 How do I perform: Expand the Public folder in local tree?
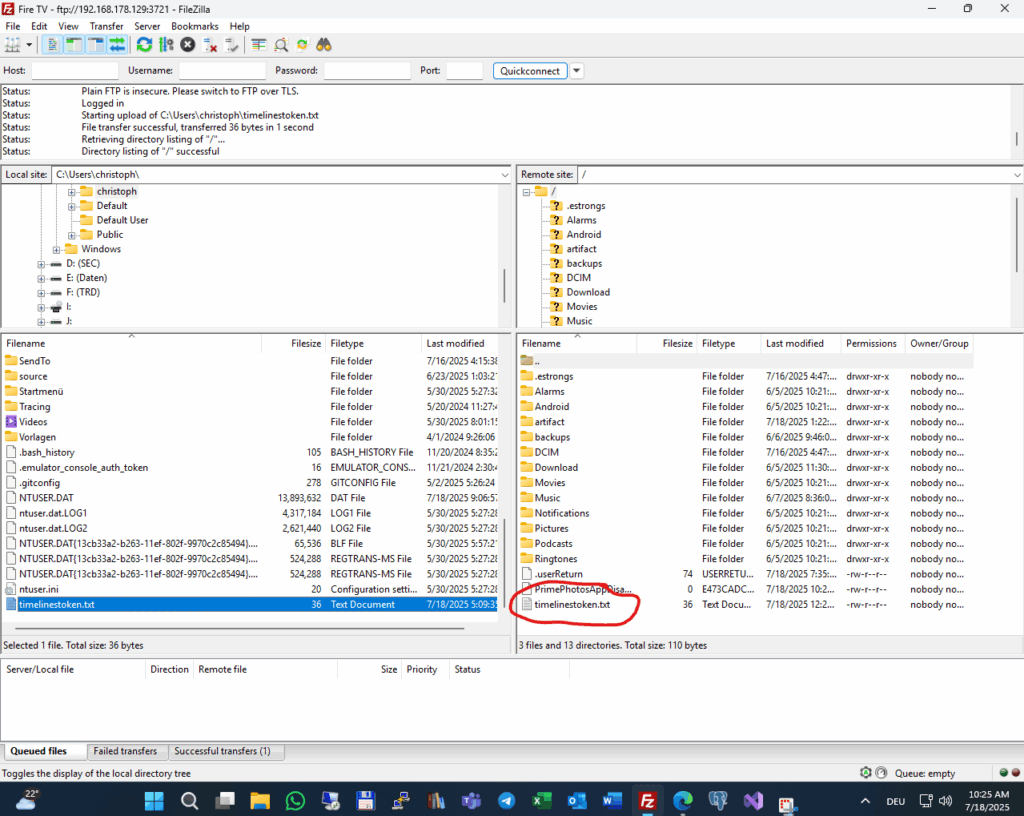[72, 235]
